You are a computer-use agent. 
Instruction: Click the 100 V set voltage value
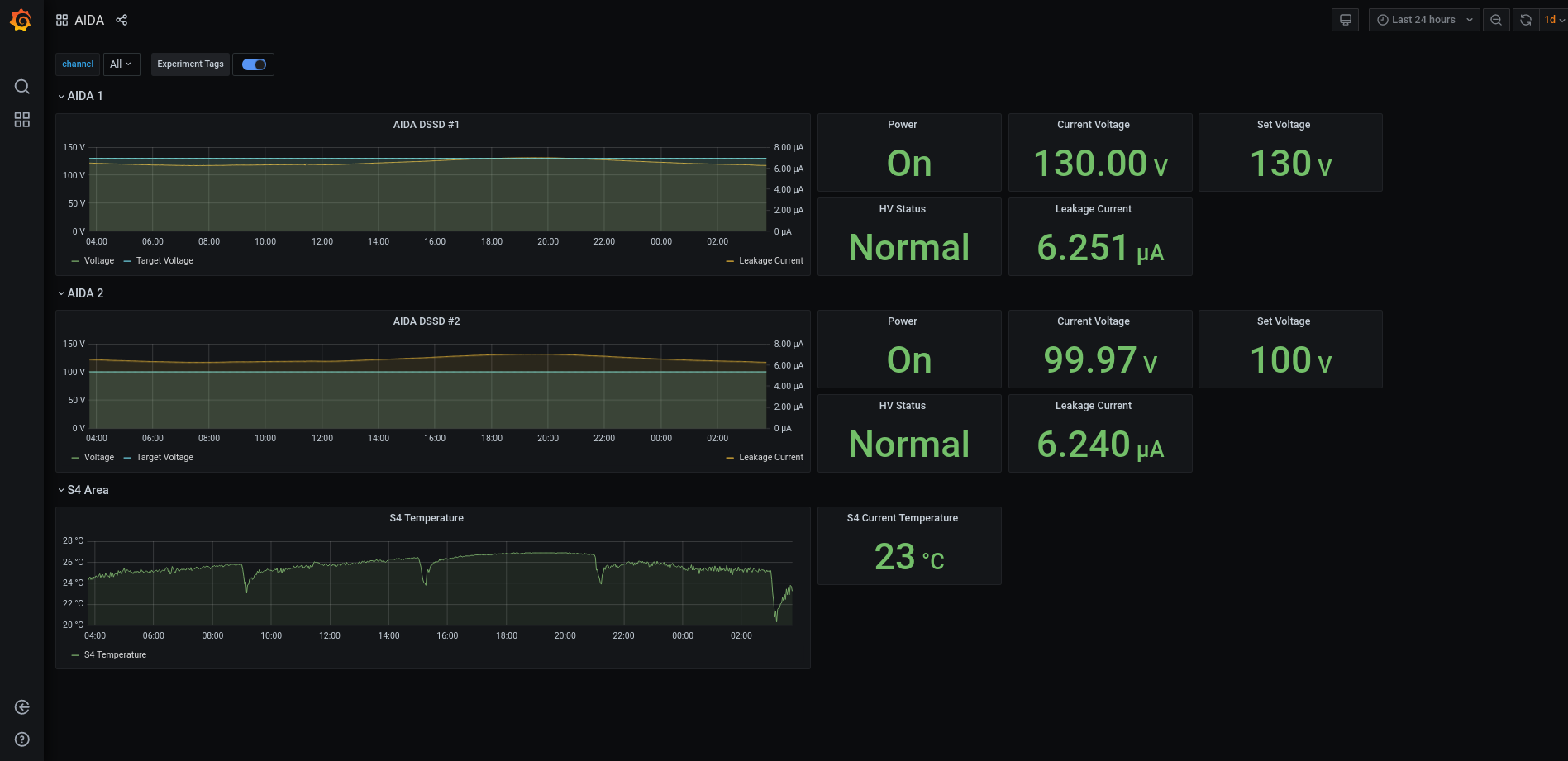click(x=1290, y=360)
